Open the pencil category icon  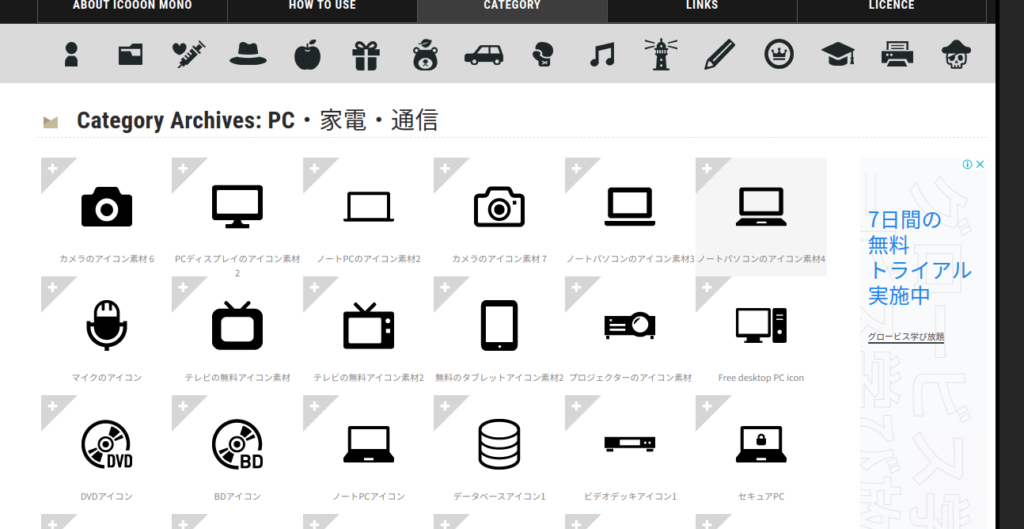(x=720, y=54)
